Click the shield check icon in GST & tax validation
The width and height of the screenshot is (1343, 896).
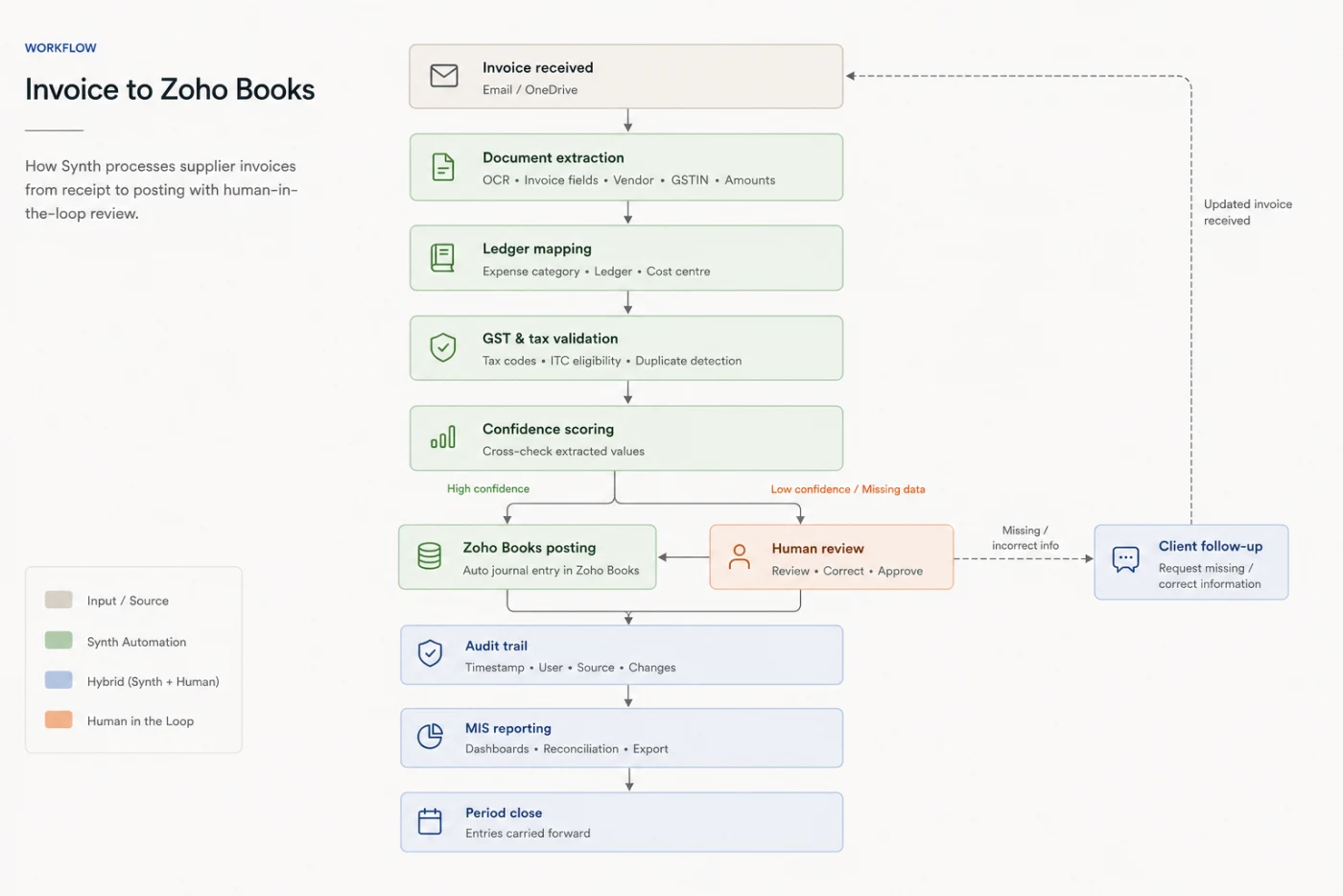(x=443, y=347)
